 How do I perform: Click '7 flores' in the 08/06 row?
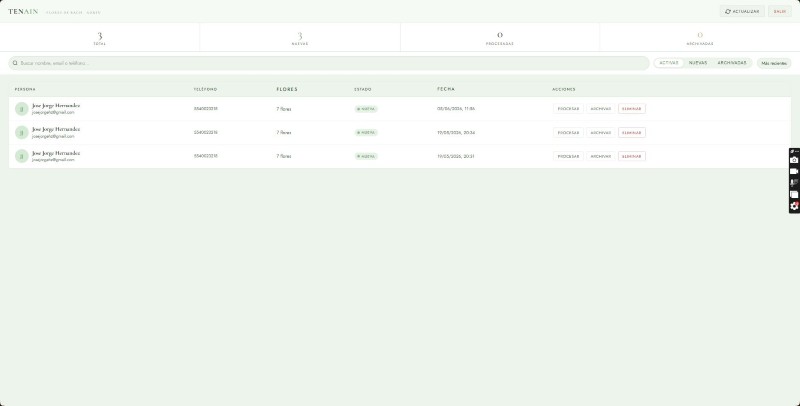(x=284, y=109)
